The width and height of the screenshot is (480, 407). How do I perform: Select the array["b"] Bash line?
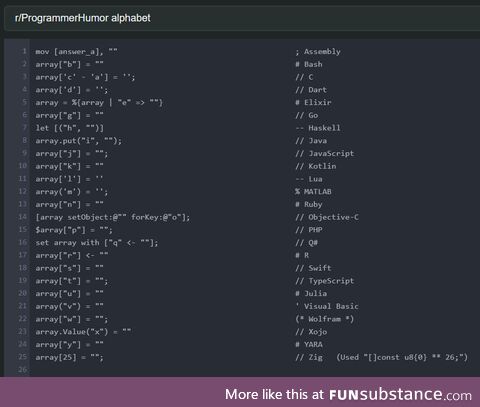69,64
